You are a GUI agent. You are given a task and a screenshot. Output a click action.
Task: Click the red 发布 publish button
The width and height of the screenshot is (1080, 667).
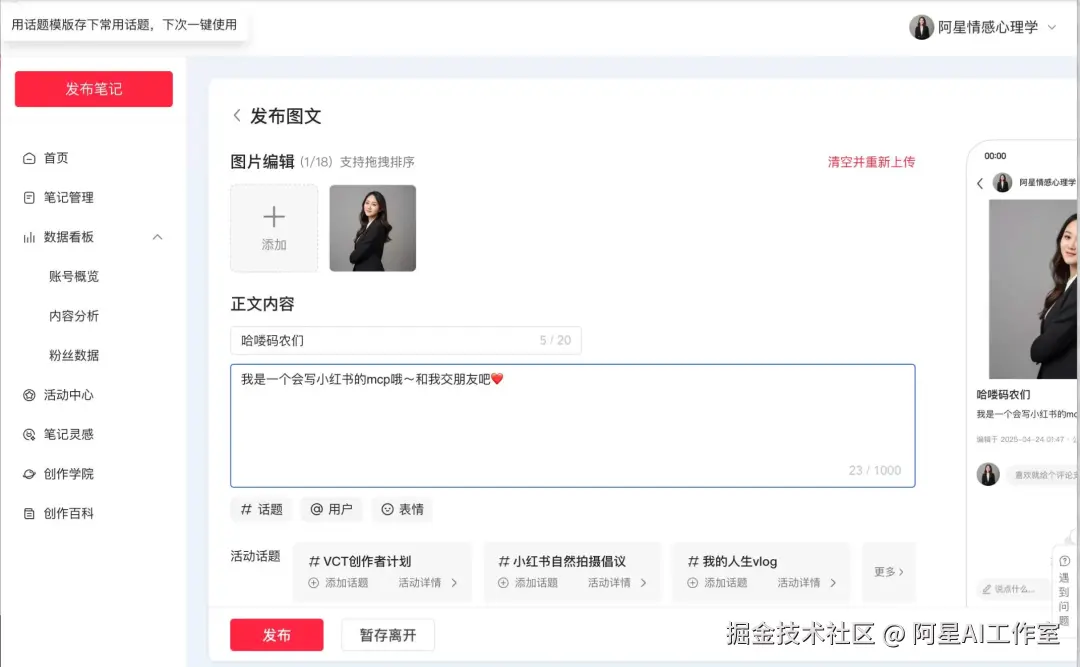click(276, 634)
